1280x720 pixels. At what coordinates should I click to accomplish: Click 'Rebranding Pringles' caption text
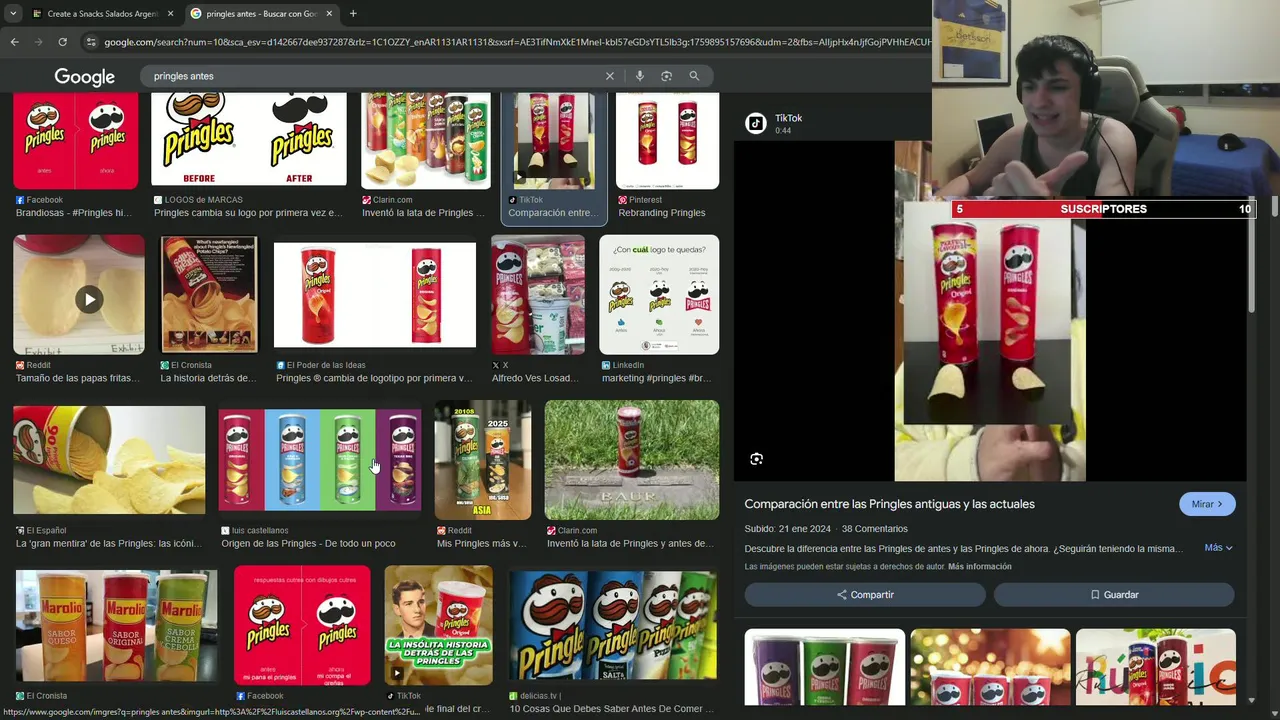(662, 213)
